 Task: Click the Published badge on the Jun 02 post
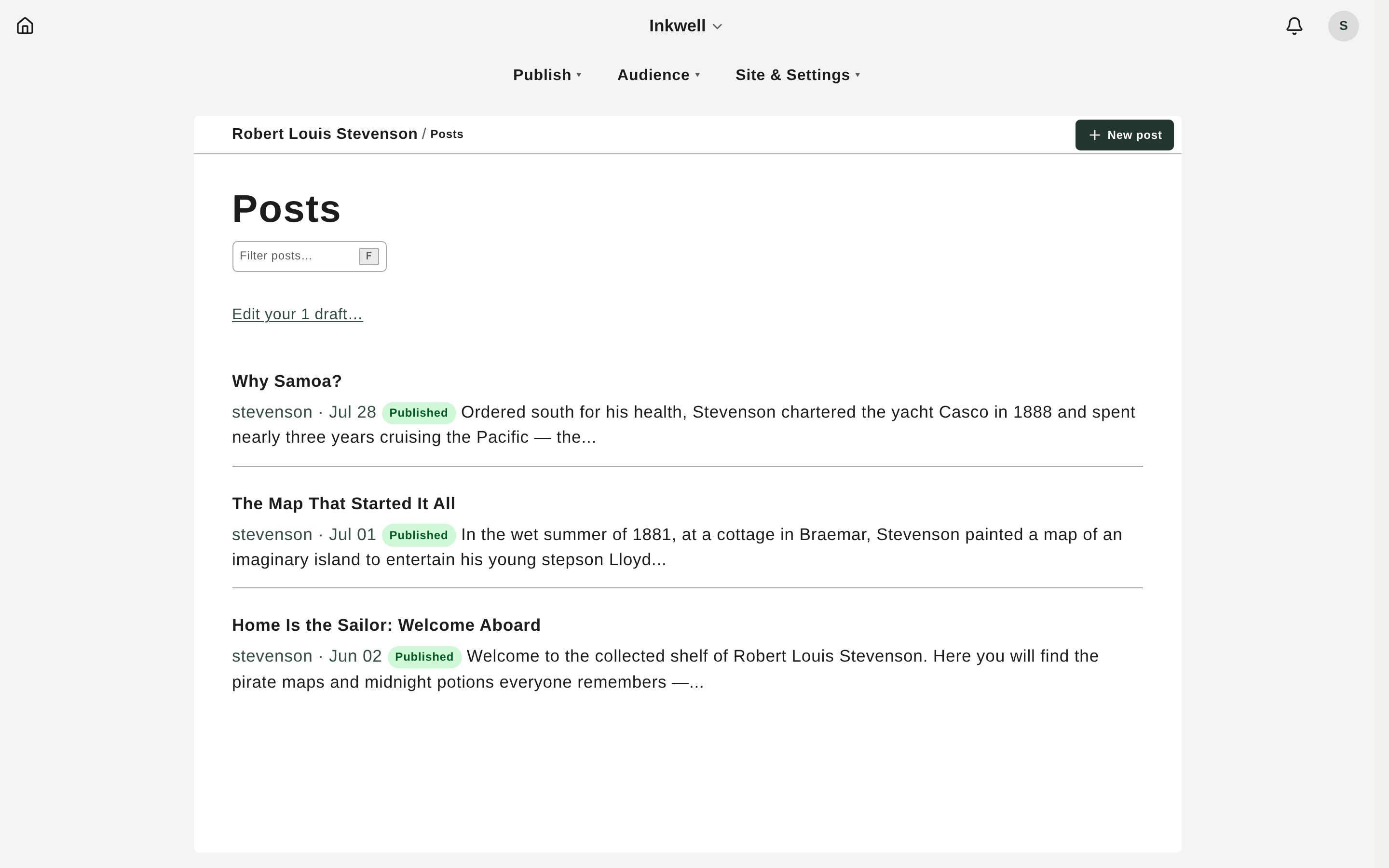pos(424,657)
